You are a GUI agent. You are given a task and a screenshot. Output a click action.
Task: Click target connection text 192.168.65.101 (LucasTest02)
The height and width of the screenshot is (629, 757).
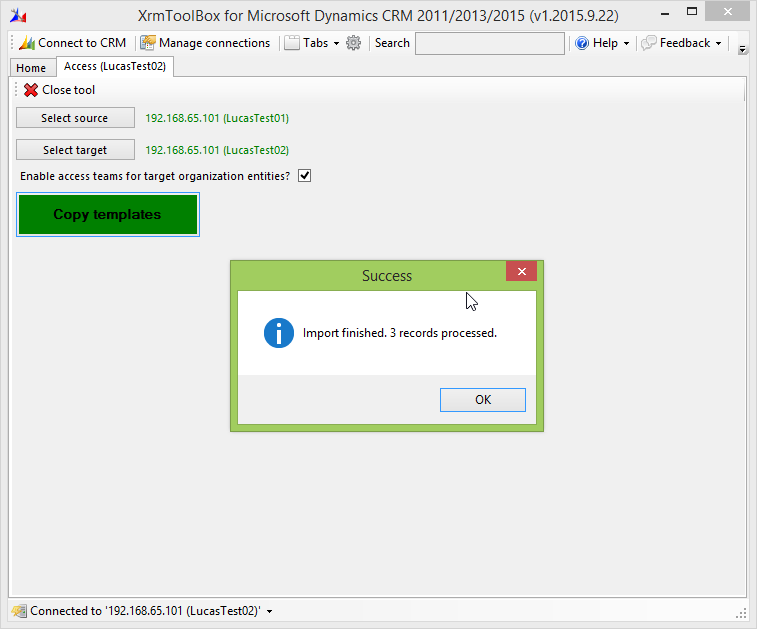click(217, 150)
